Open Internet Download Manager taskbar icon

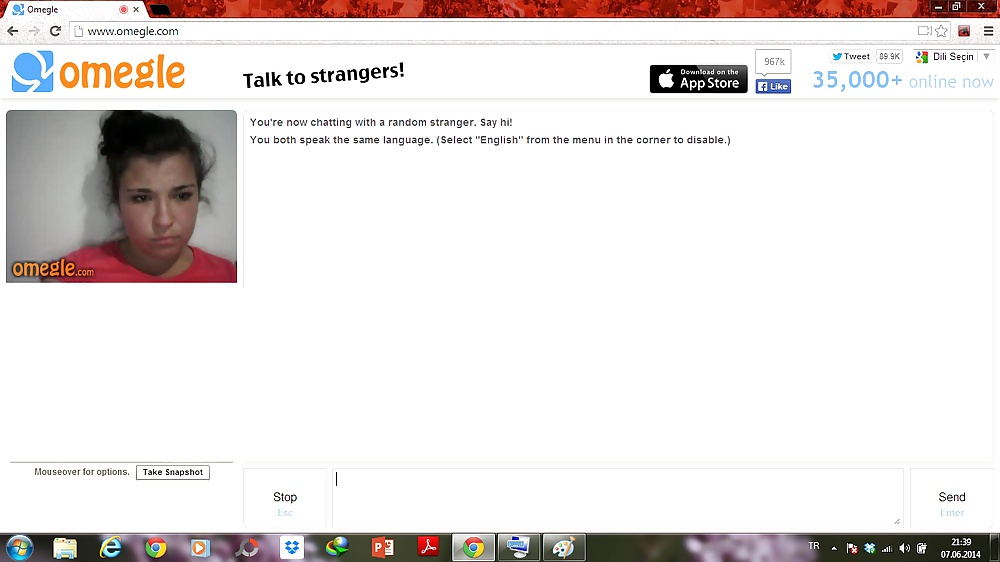337,548
